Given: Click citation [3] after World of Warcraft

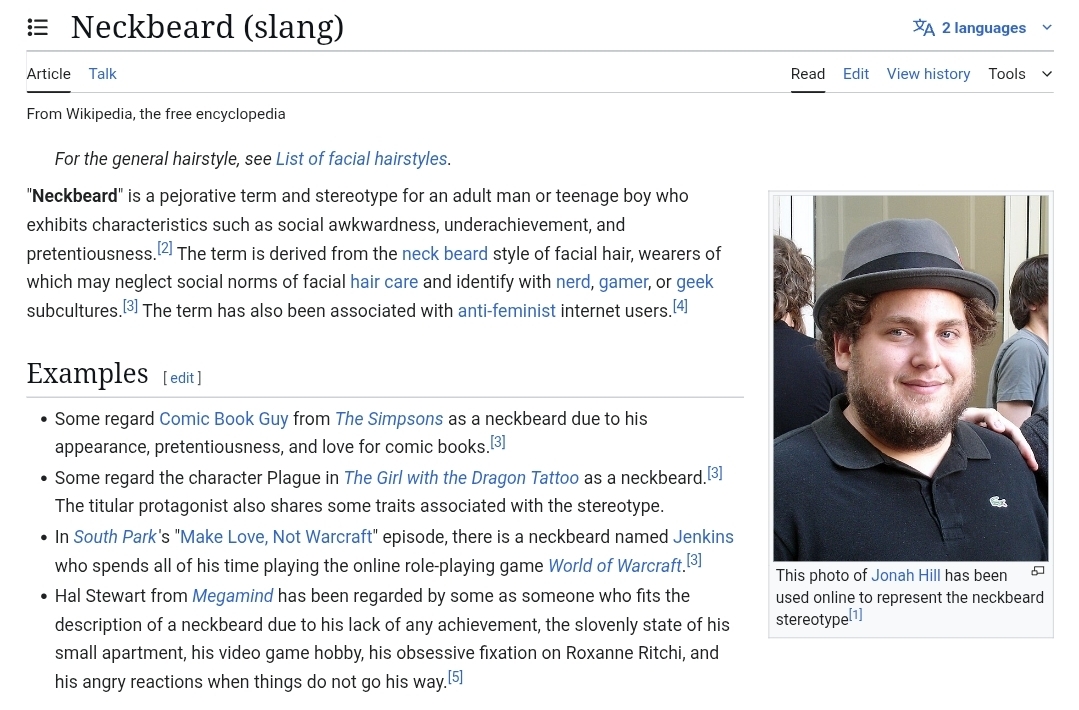Looking at the screenshot, I should coord(694,561).
